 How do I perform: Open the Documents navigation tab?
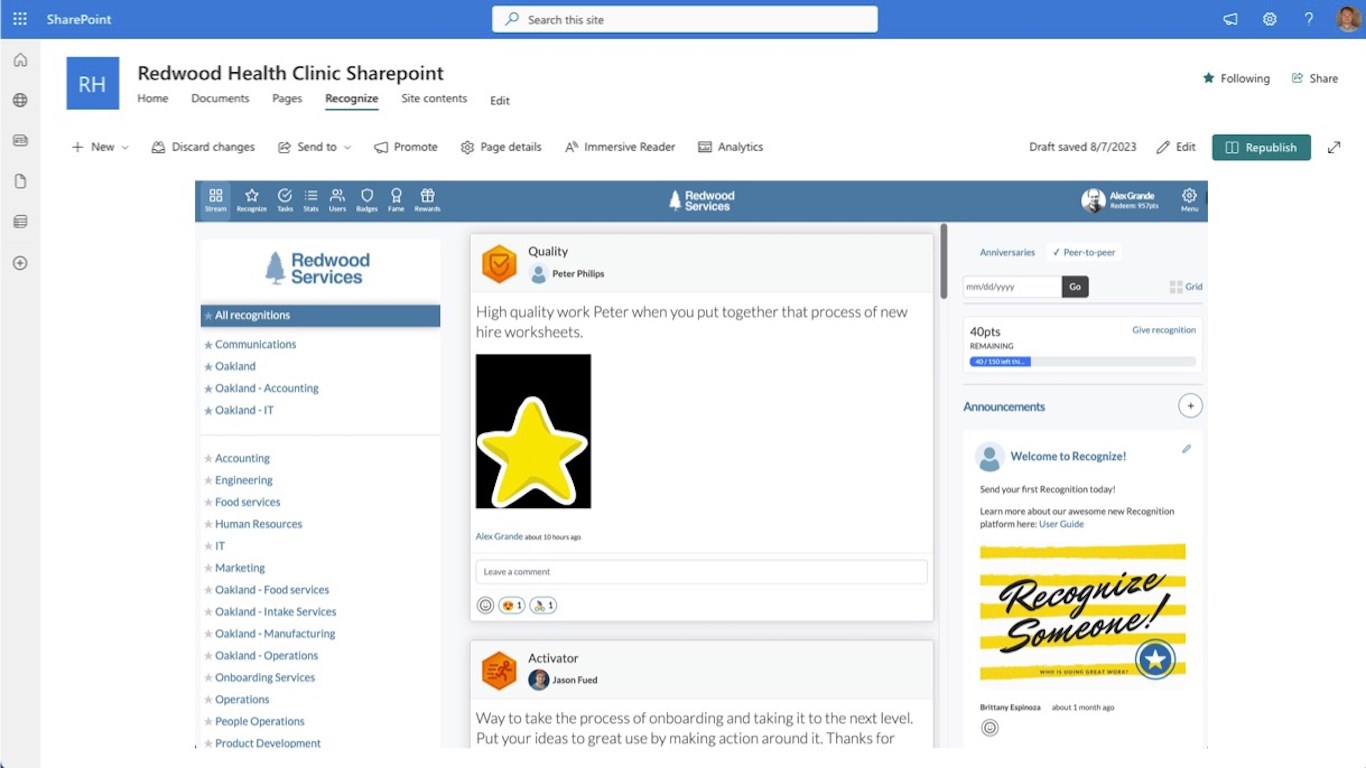pos(220,98)
